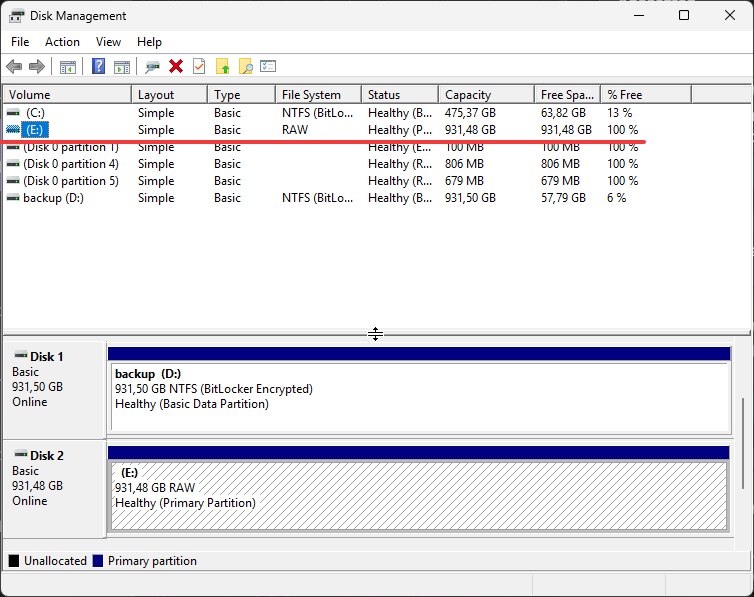Click the Disk 2 drive icon
The height and width of the screenshot is (597, 754).
tap(21, 454)
